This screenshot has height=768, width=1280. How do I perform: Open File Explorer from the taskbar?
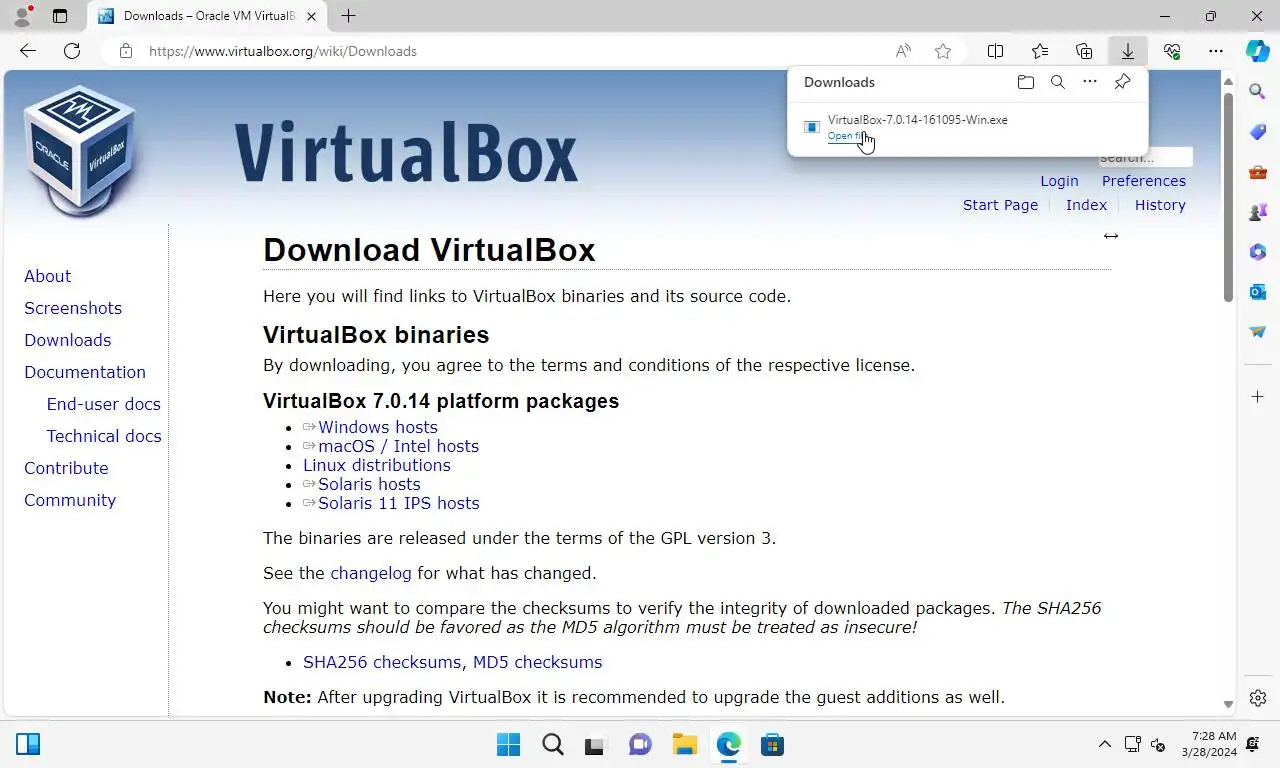[684, 744]
